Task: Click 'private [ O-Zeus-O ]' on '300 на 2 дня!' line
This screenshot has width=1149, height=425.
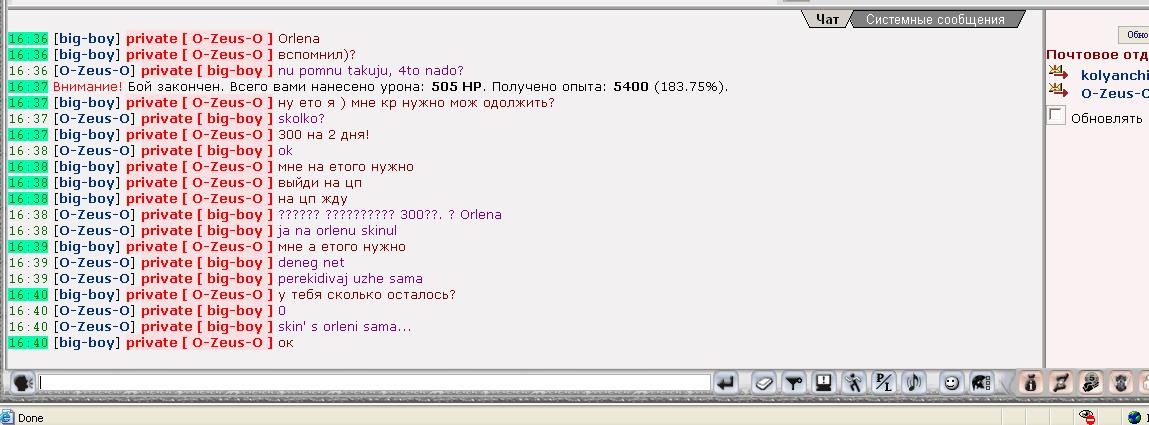Action: pos(199,135)
